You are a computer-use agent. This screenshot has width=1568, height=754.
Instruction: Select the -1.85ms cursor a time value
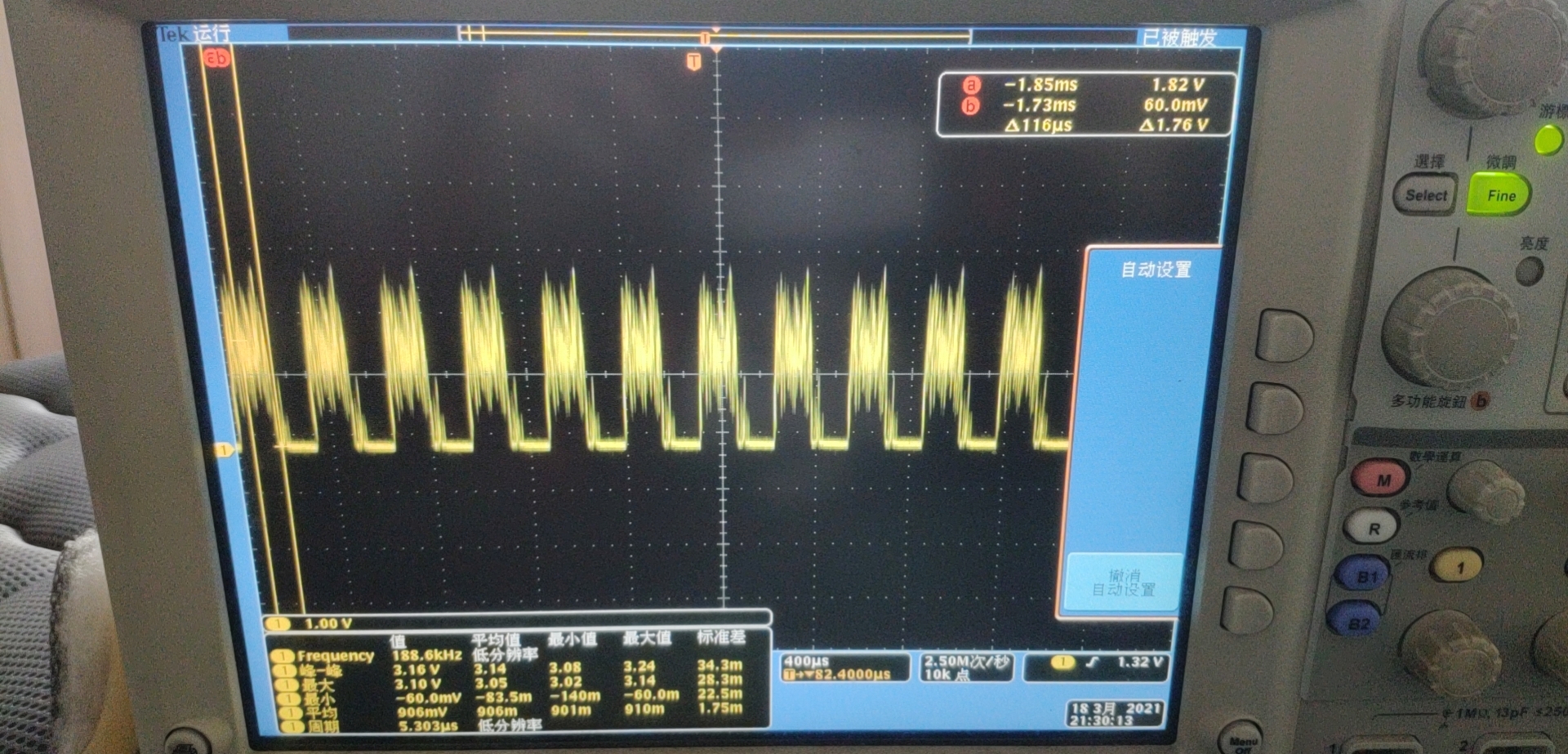(1040, 85)
